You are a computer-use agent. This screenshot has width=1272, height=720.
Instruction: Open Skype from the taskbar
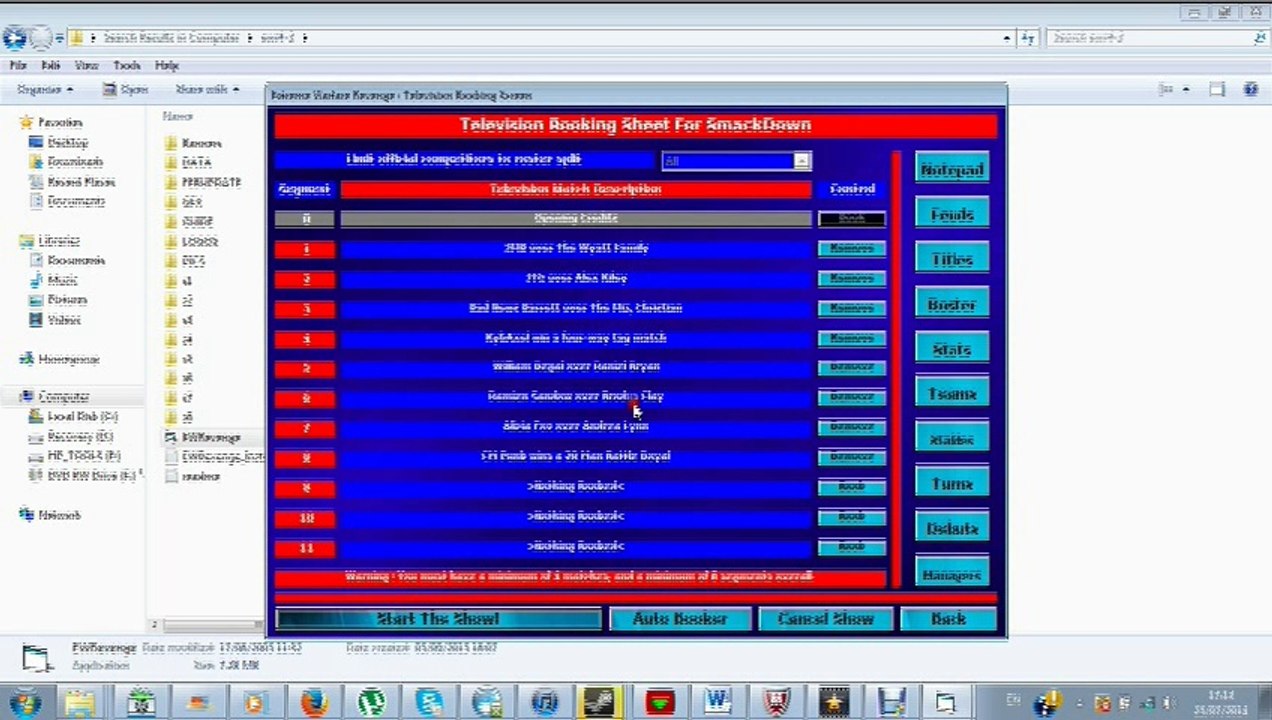[x=429, y=701]
